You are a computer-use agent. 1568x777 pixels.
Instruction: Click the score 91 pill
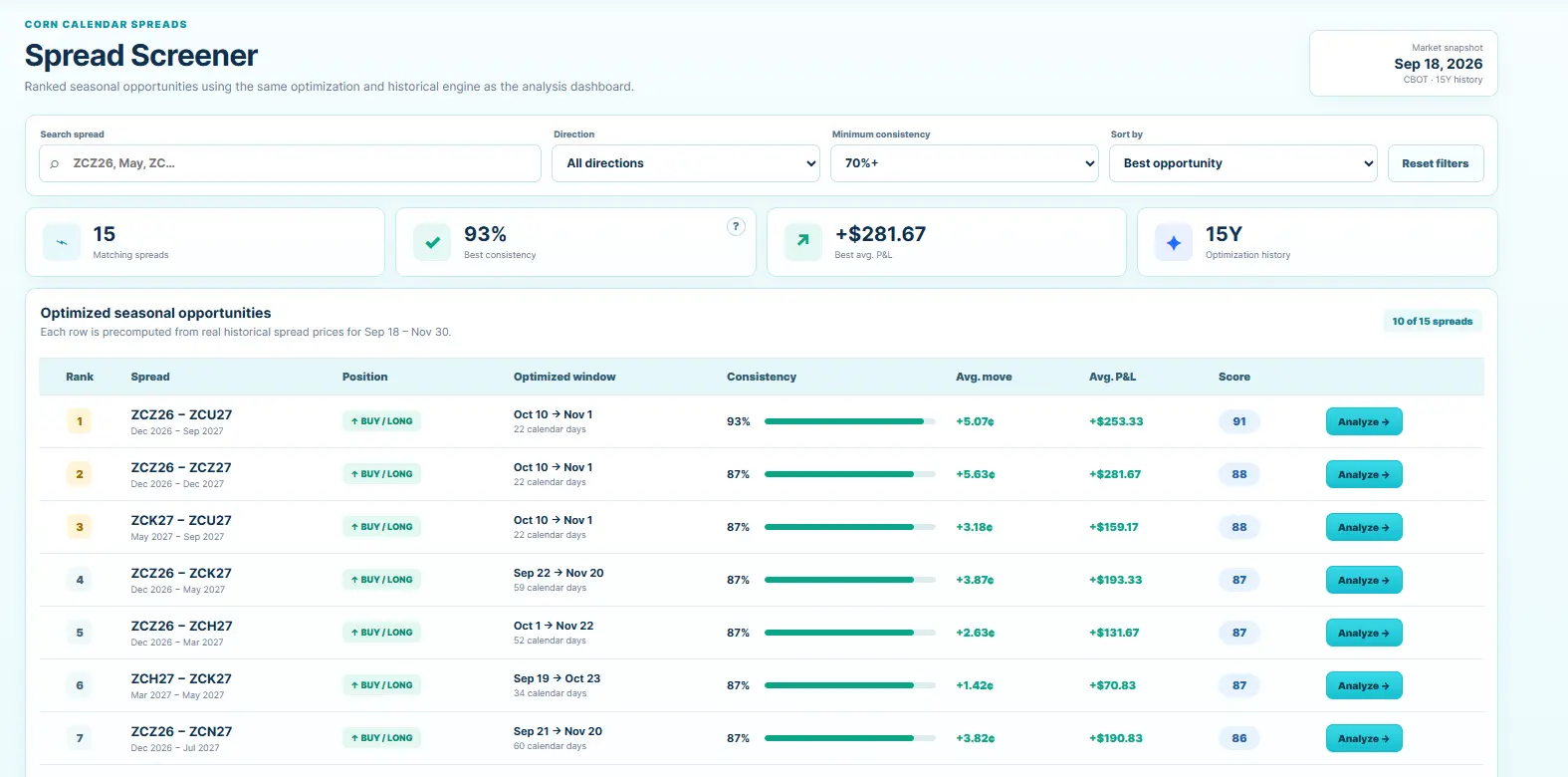pyautogui.click(x=1239, y=421)
